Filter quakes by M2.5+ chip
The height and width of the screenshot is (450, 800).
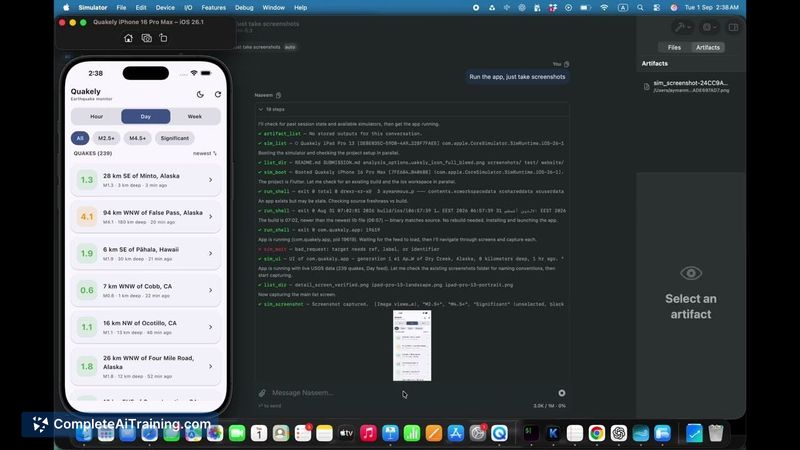click(106, 138)
